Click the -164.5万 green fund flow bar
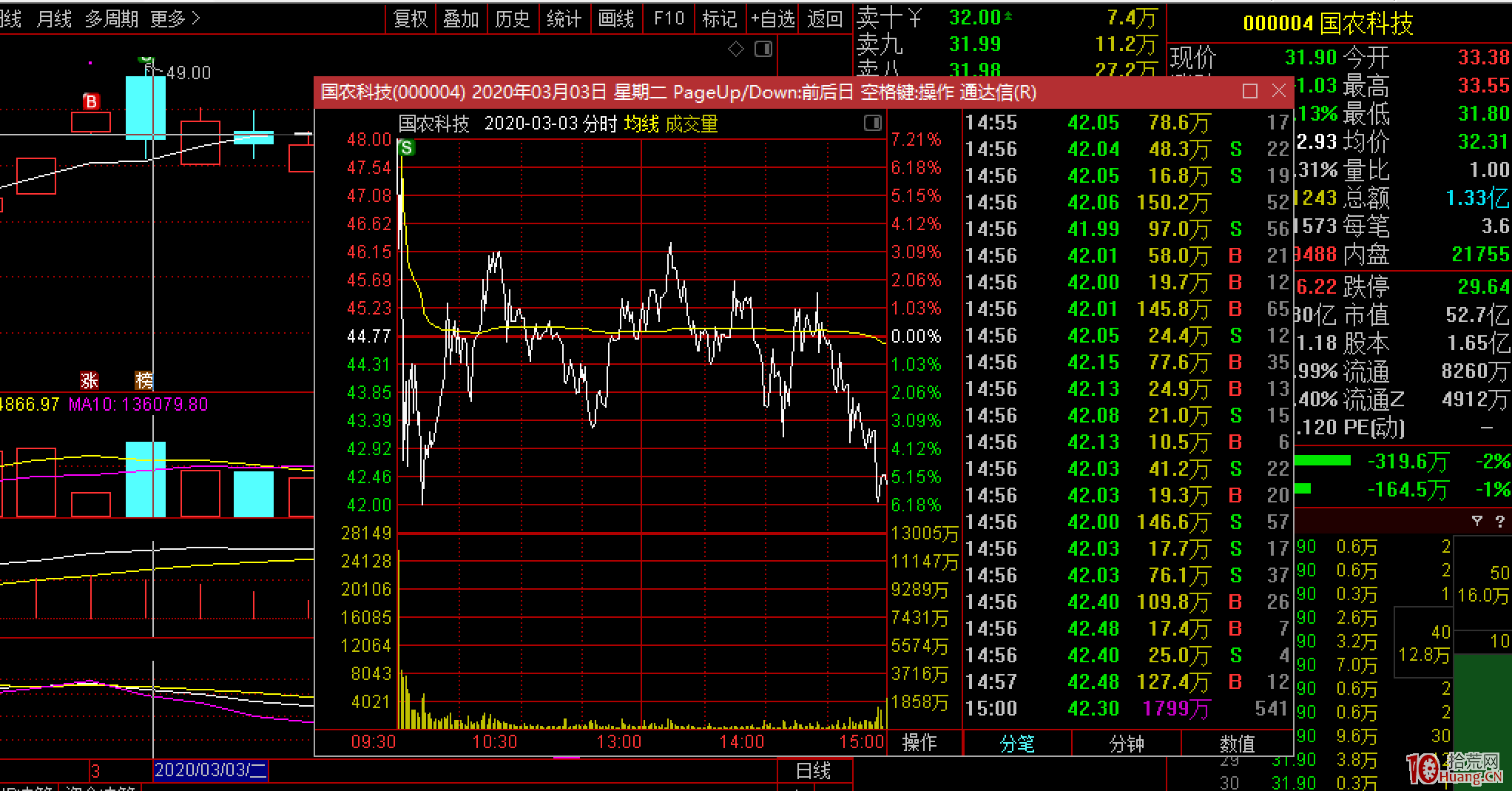The height and width of the screenshot is (791, 1512). [1303, 488]
